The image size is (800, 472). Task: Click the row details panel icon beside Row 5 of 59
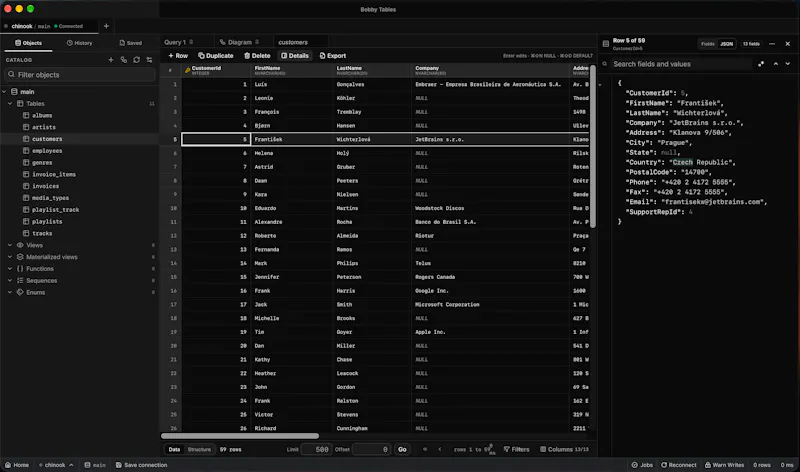[606, 44]
